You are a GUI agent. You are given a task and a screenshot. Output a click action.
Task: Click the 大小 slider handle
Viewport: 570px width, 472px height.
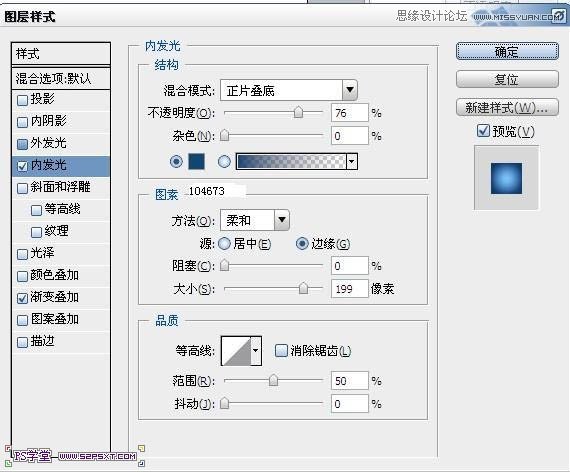[x=303, y=288]
